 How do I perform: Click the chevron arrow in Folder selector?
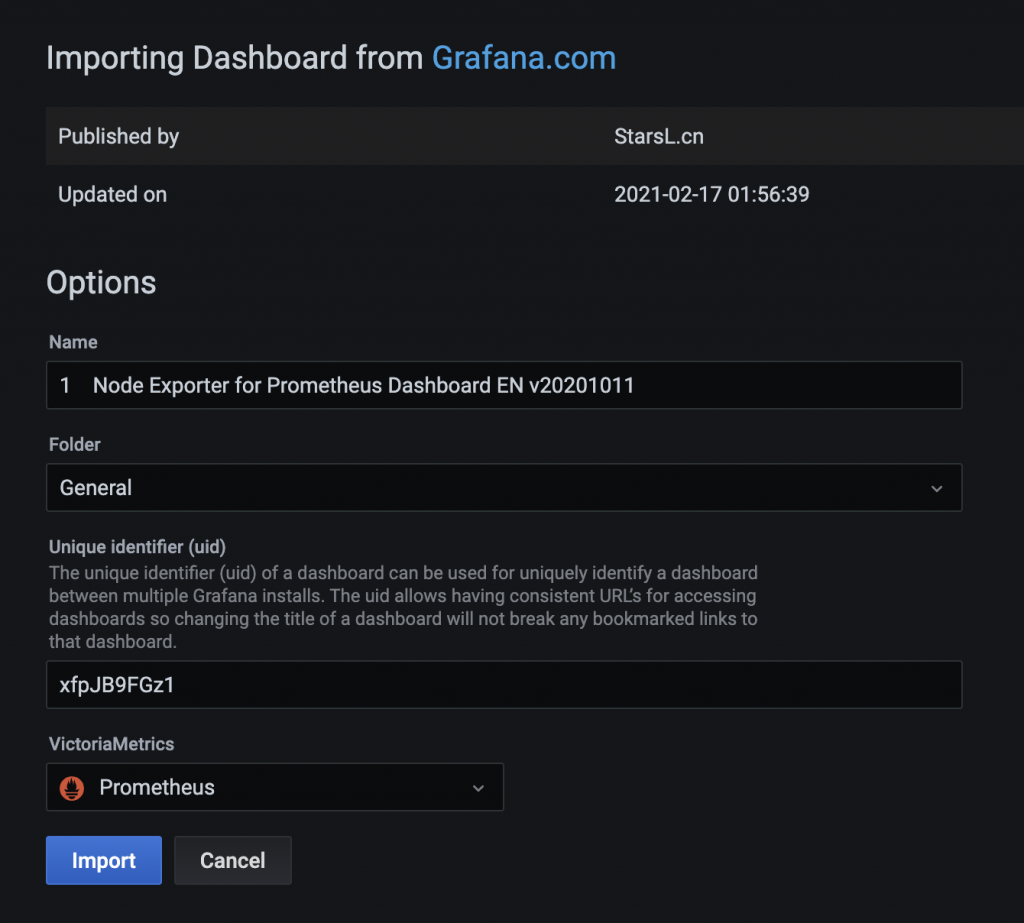click(936, 488)
